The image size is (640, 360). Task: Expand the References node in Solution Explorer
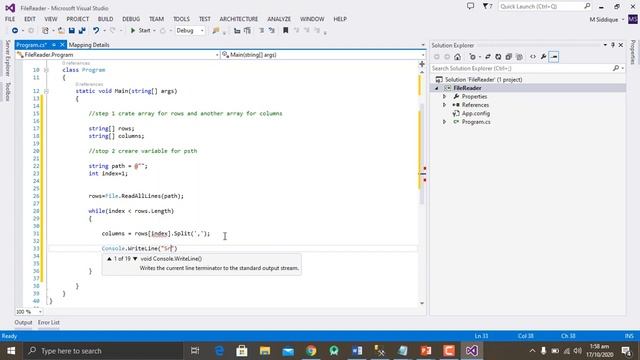[444, 105]
